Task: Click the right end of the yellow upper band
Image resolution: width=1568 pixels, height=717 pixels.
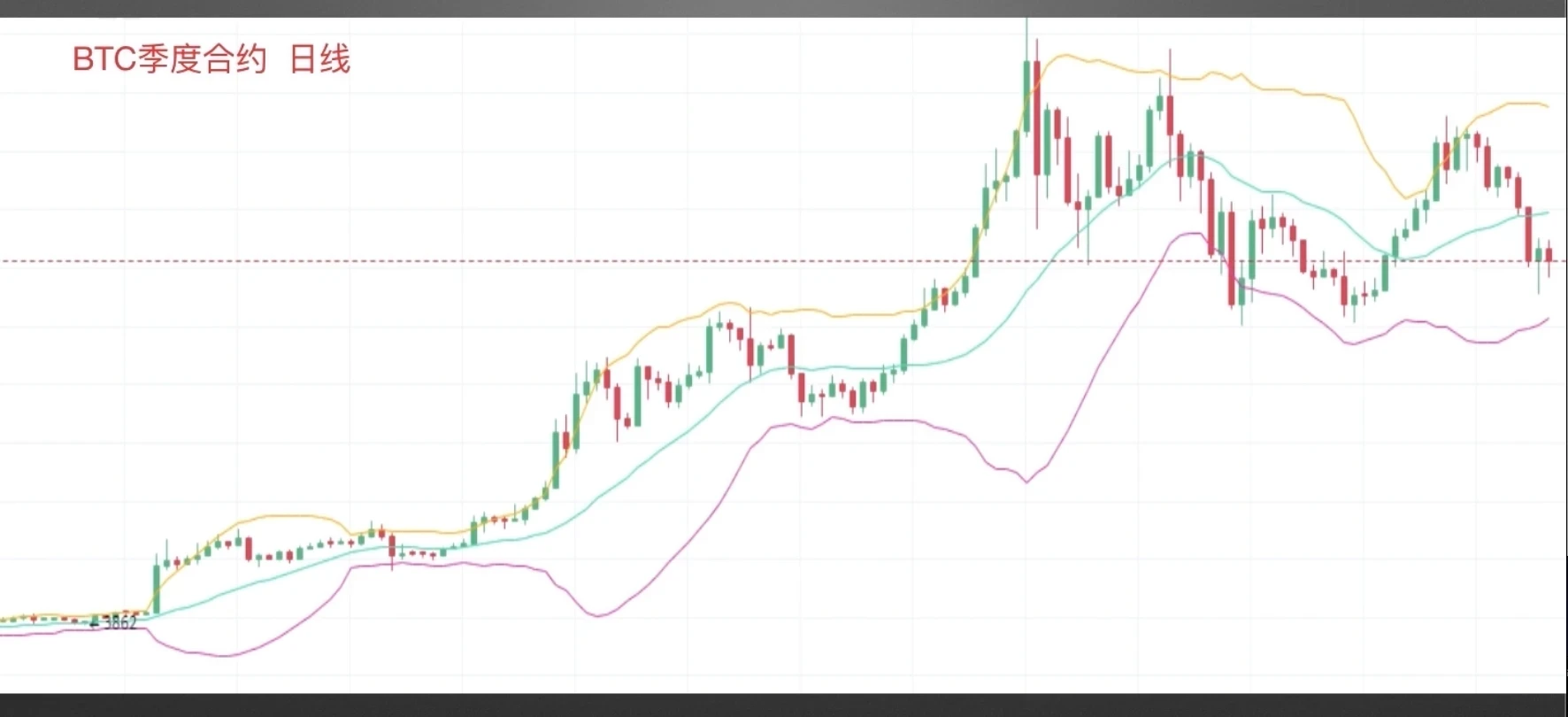Action: pyautogui.click(x=1548, y=106)
